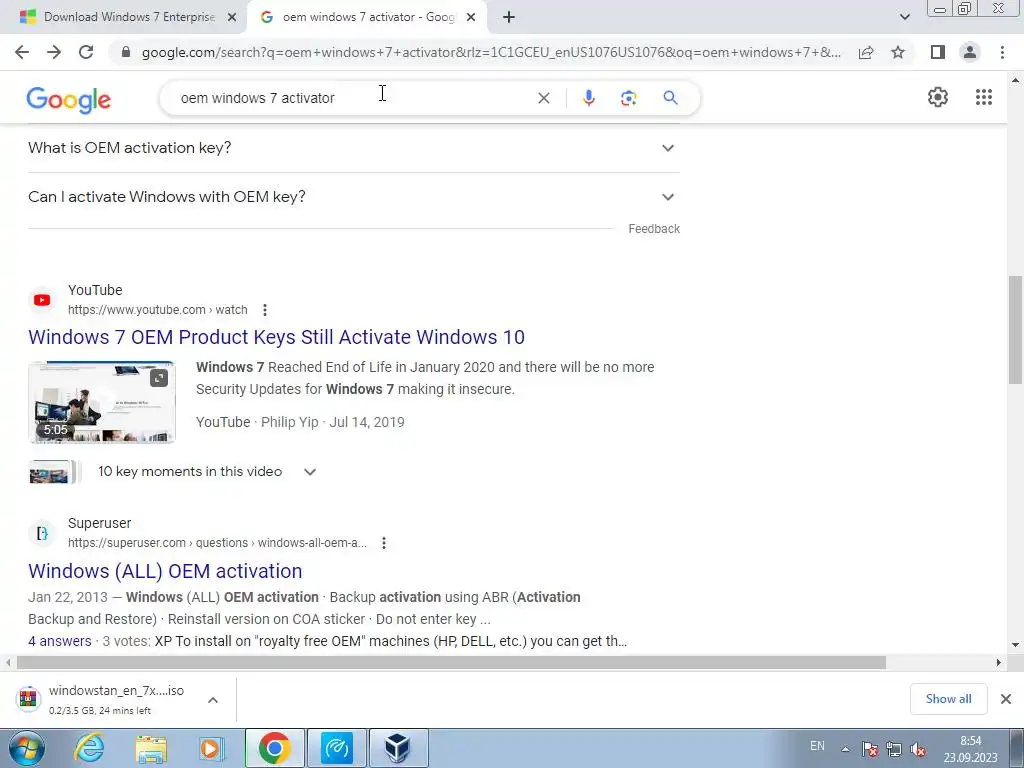Click the Action Center flag icon
This screenshot has width=1024, height=768.
[x=870, y=749]
